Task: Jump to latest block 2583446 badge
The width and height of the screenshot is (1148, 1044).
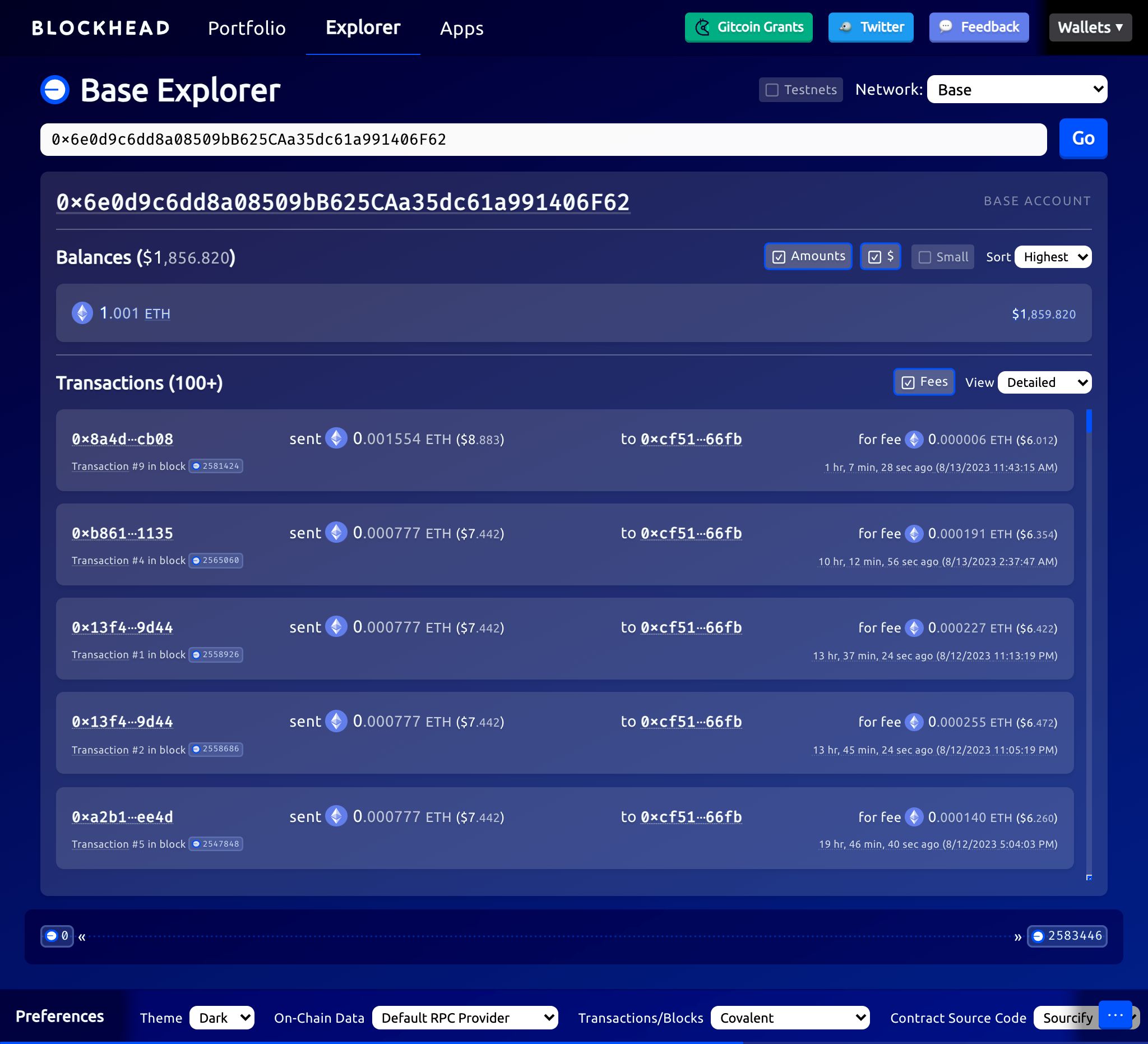Action: click(x=1067, y=936)
